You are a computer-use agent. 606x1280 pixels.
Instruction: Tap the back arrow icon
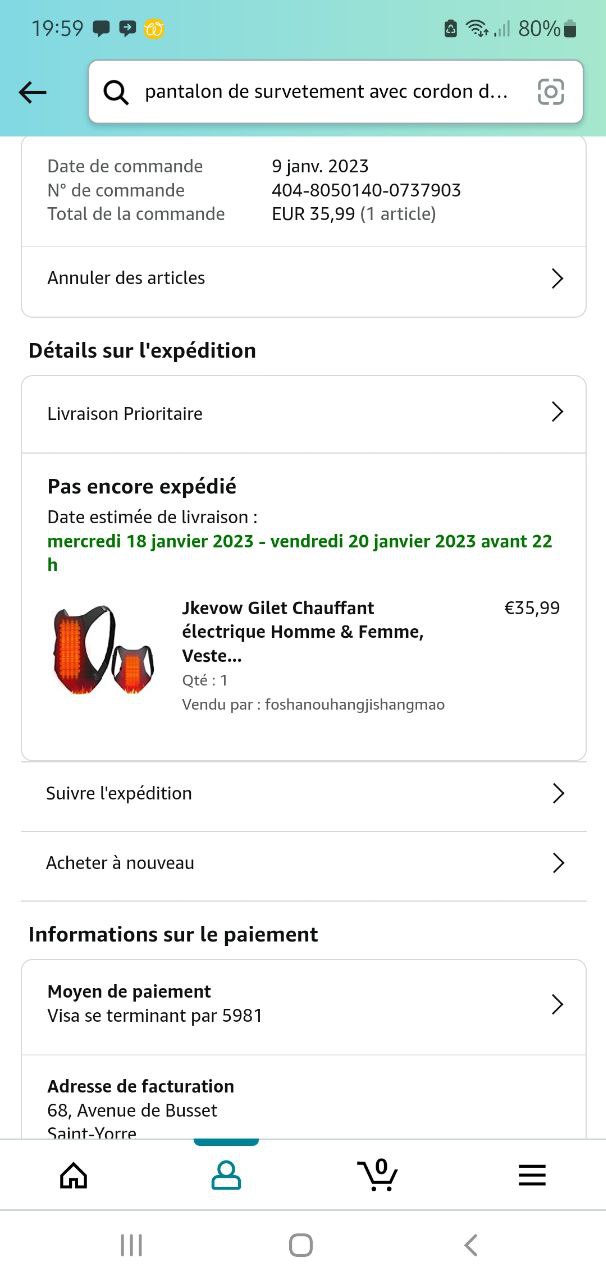(33, 92)
